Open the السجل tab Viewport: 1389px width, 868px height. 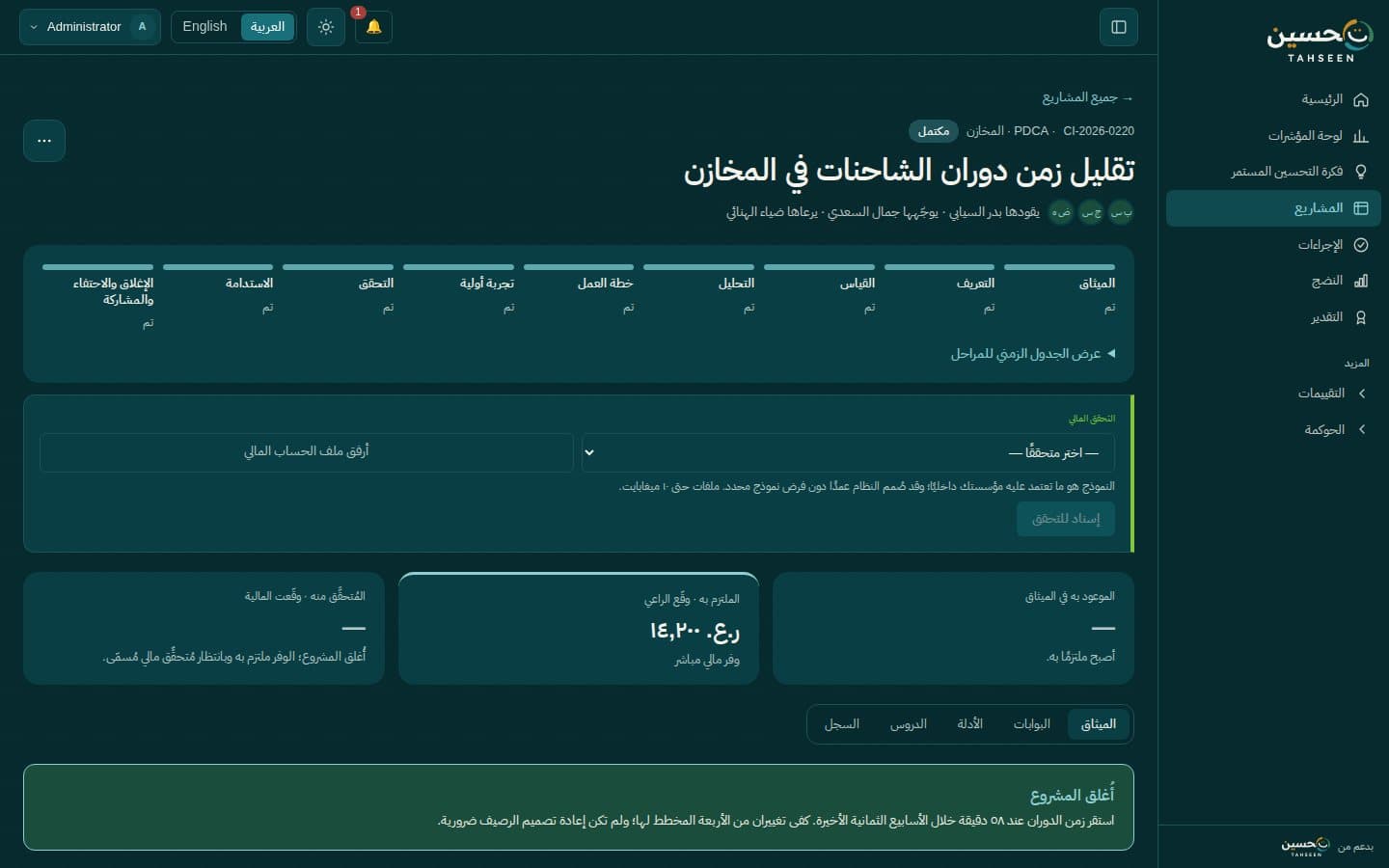point(842,724)
